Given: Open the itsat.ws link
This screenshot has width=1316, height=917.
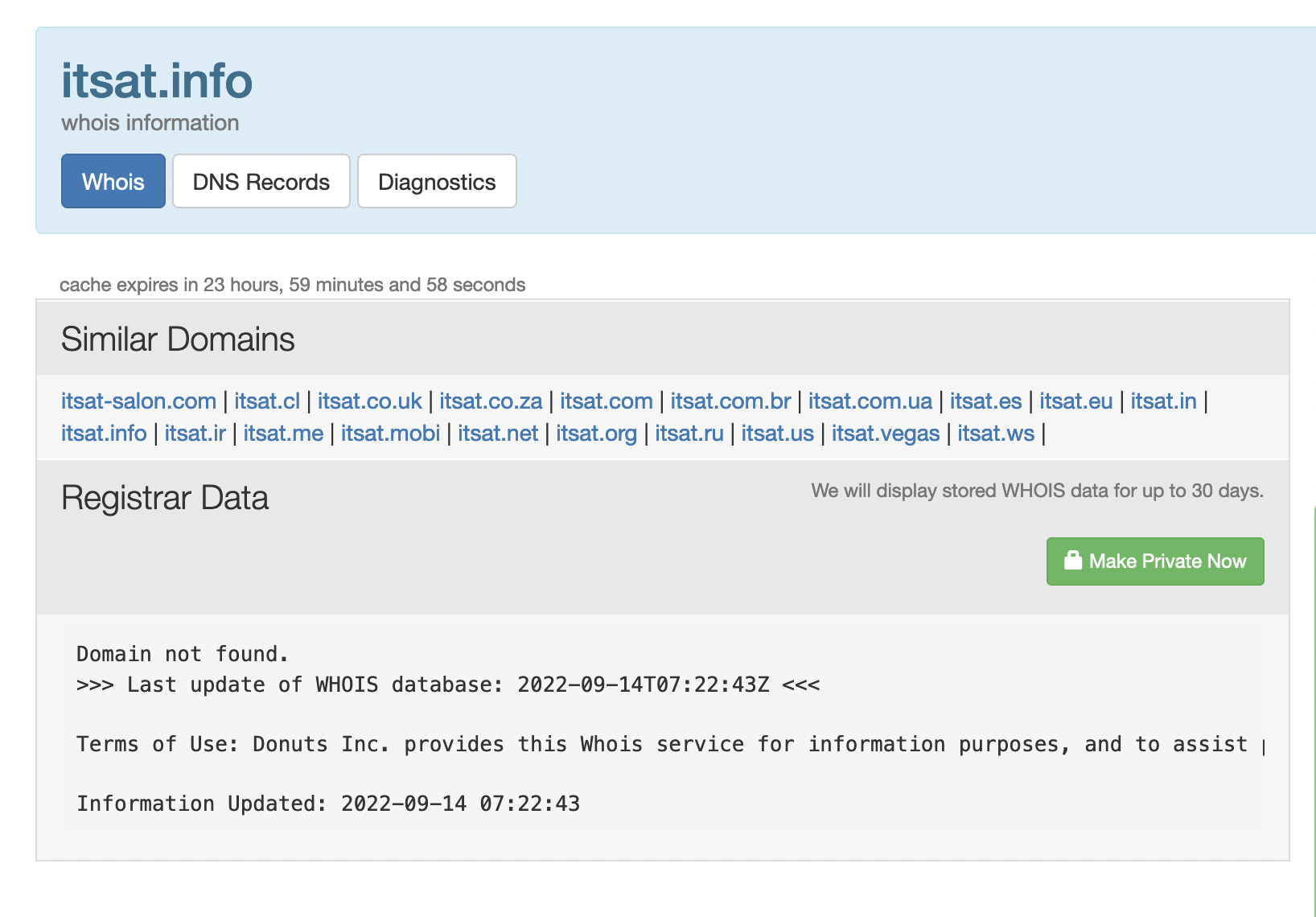Looking at the screenshot, I should tap(995, 433).
